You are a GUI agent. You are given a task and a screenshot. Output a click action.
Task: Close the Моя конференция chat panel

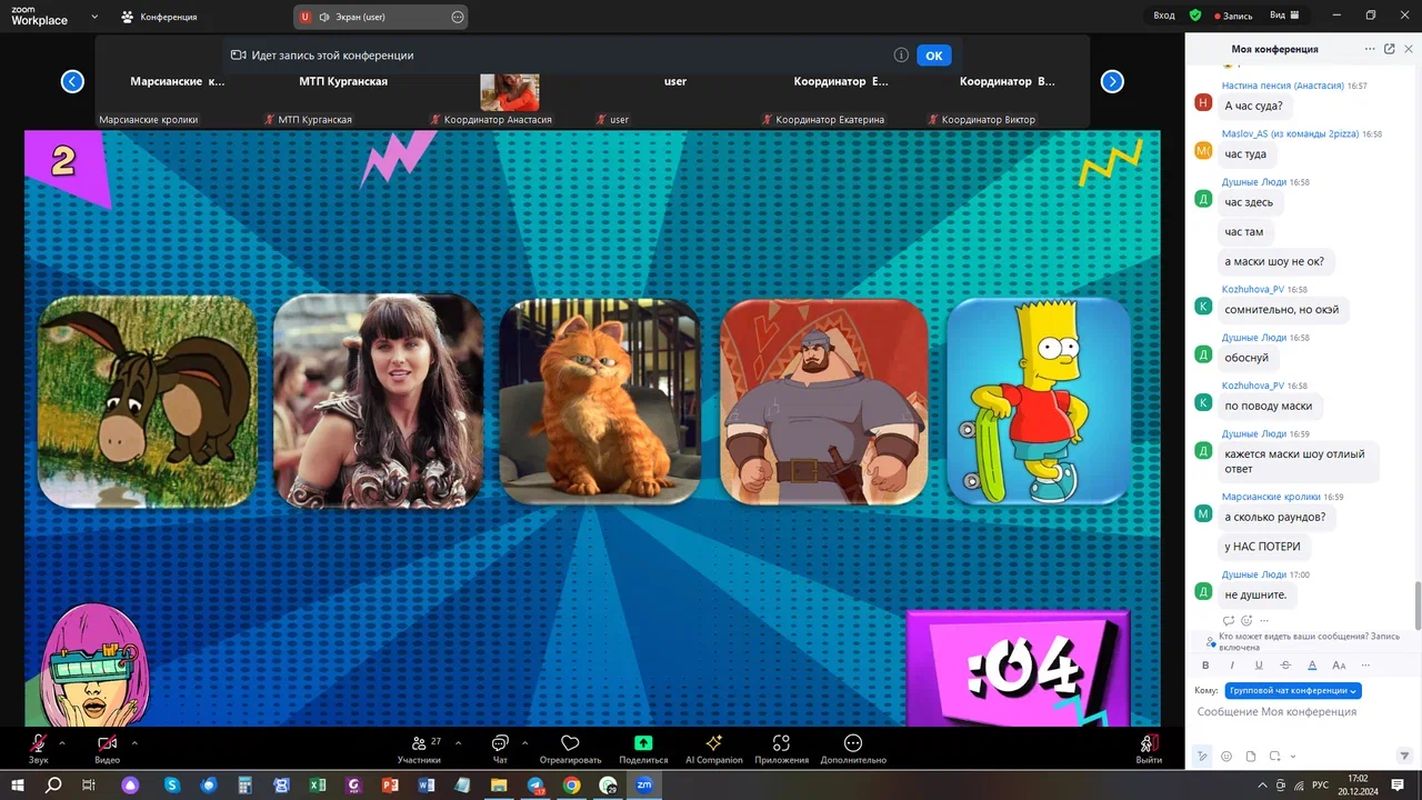pos(1408,49)
